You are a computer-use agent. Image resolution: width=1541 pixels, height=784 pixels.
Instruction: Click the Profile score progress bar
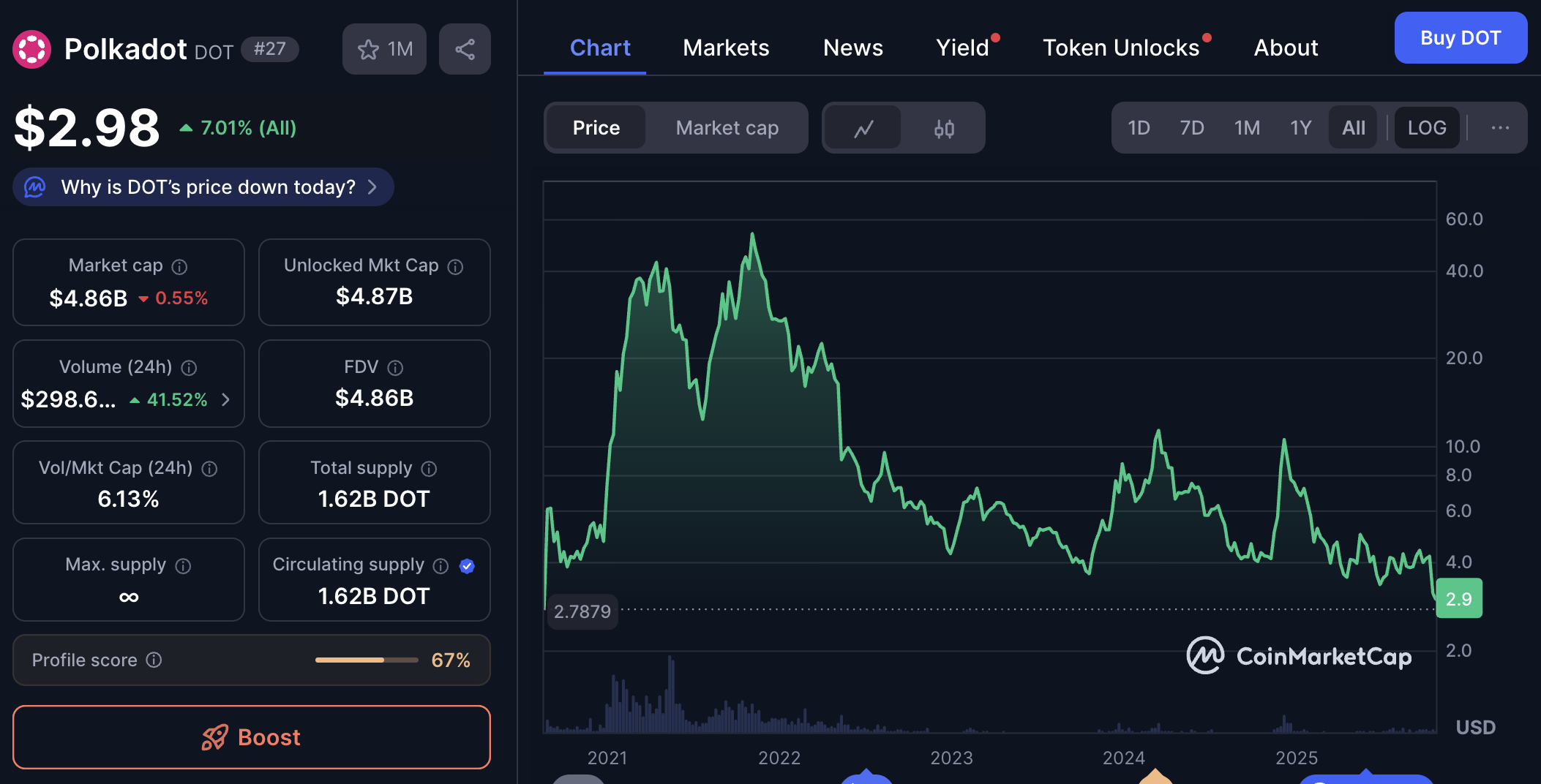(366, 660)
